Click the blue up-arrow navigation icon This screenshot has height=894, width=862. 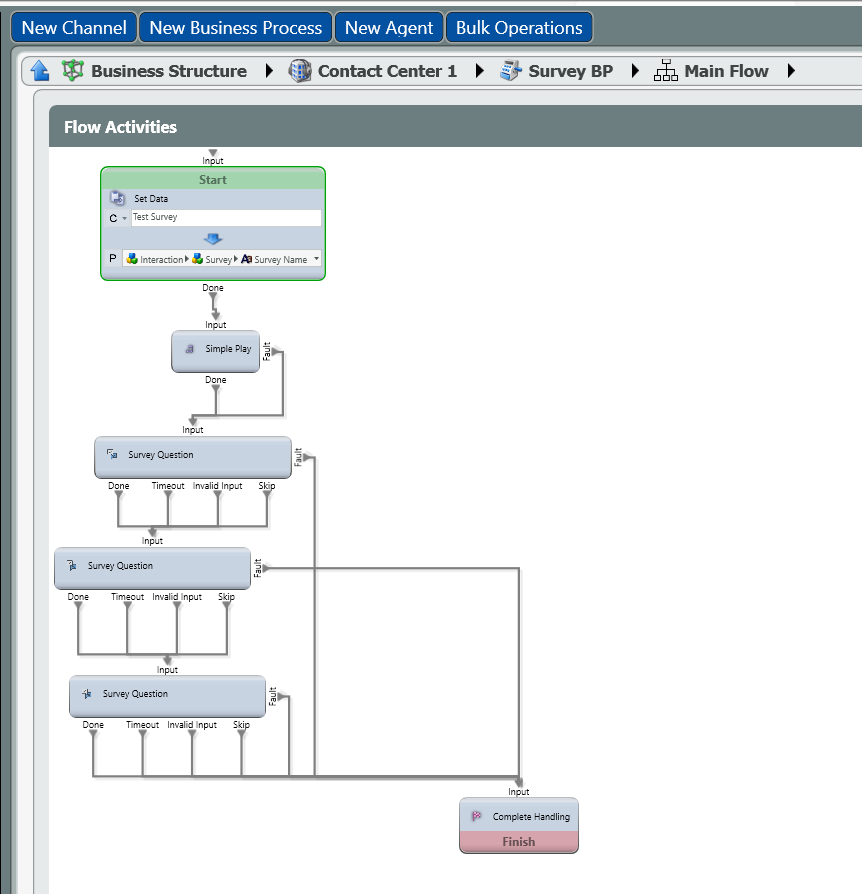click(40, 71)
